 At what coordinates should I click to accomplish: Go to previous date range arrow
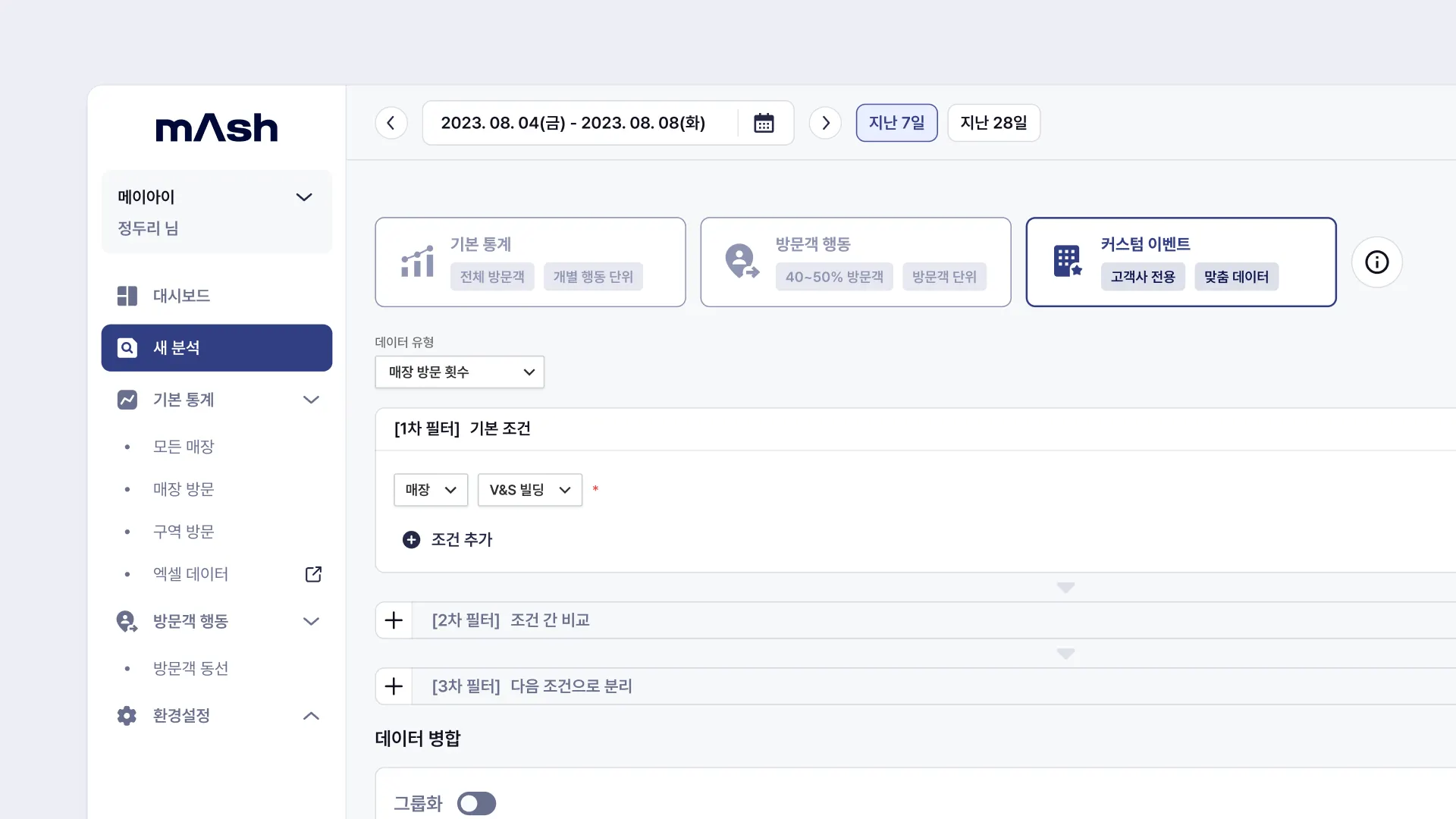391,123
